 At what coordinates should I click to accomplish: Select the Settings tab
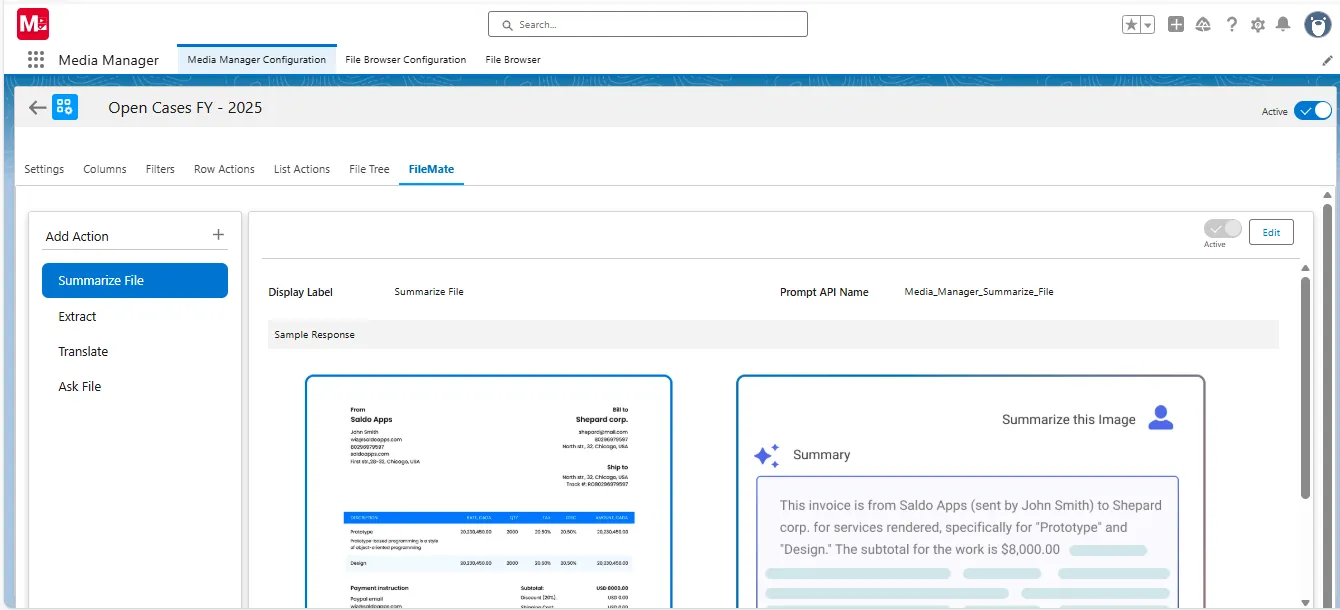click(44, 169)
